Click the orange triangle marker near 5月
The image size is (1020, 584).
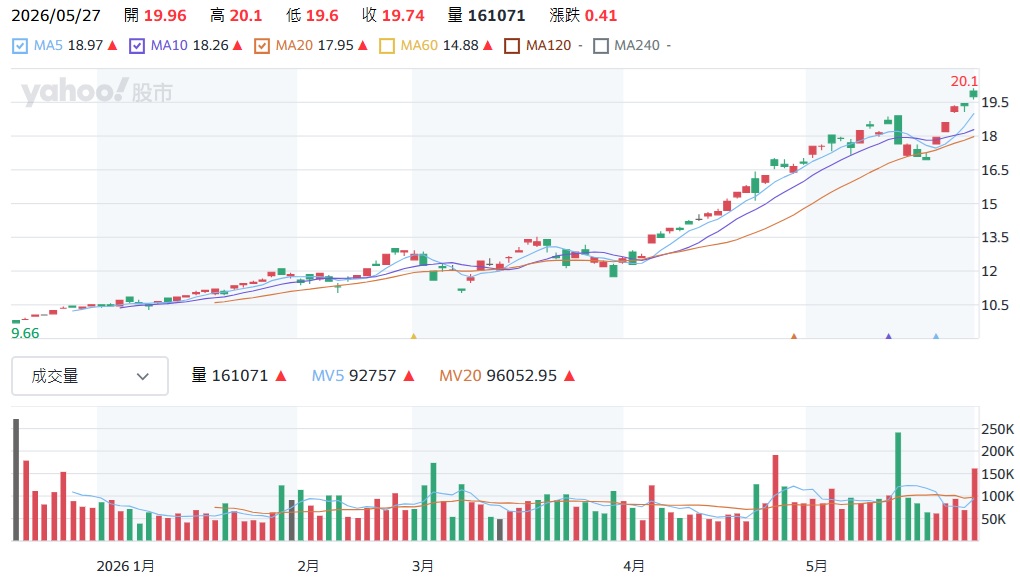tap(794, 336)
